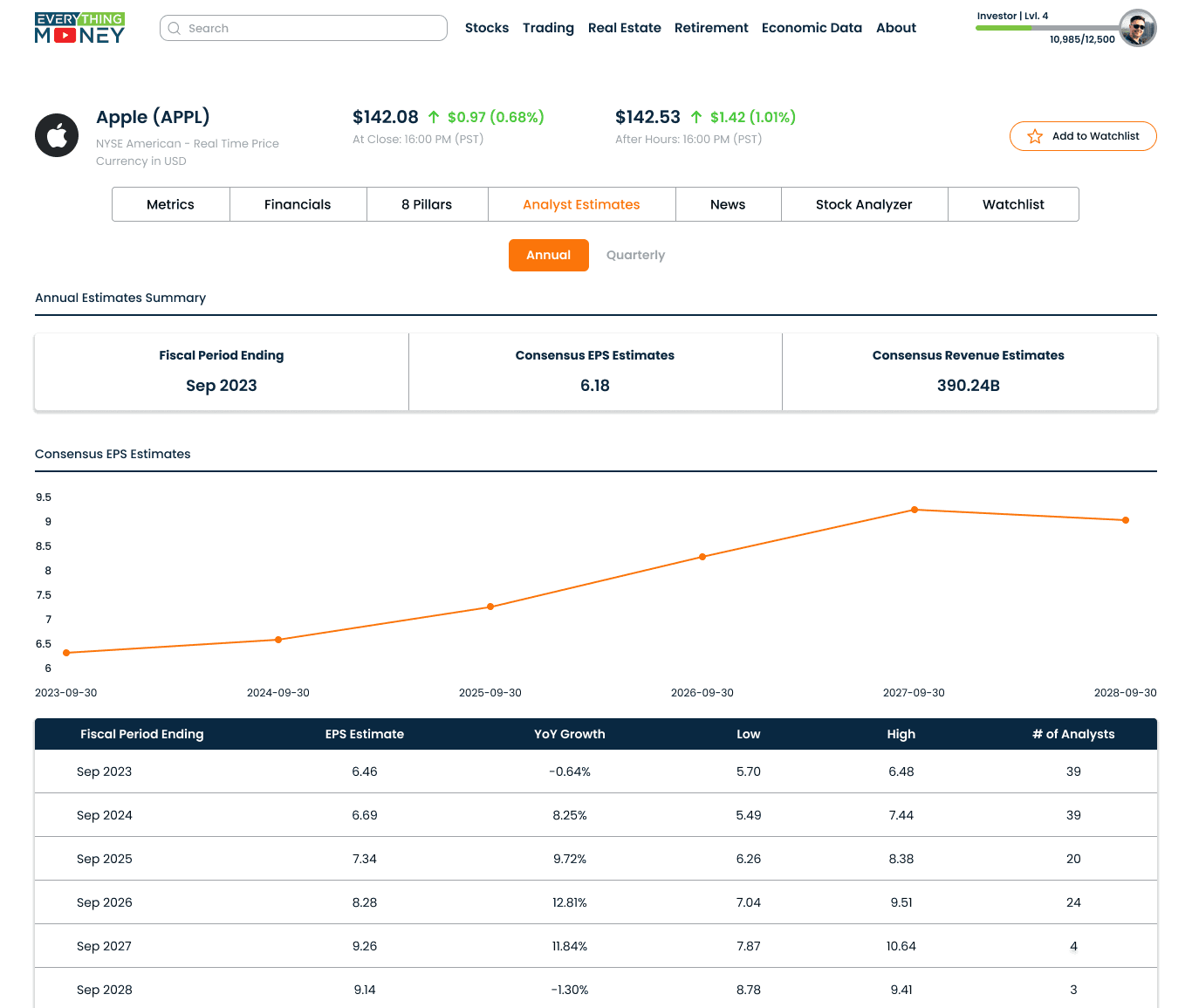Click the Everything Money logo
Screen dimensions: 1192x1008
click(x=79, y=28)
